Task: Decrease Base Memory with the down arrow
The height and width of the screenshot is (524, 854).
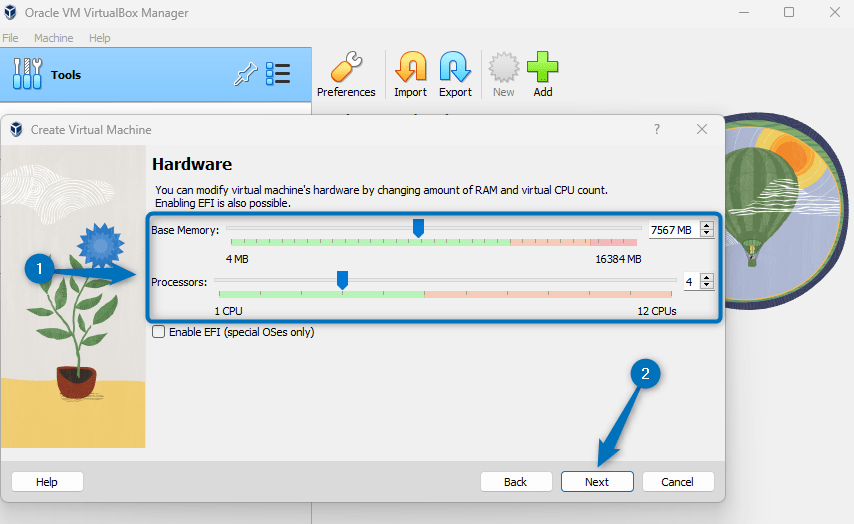Action: coord(707,233)
